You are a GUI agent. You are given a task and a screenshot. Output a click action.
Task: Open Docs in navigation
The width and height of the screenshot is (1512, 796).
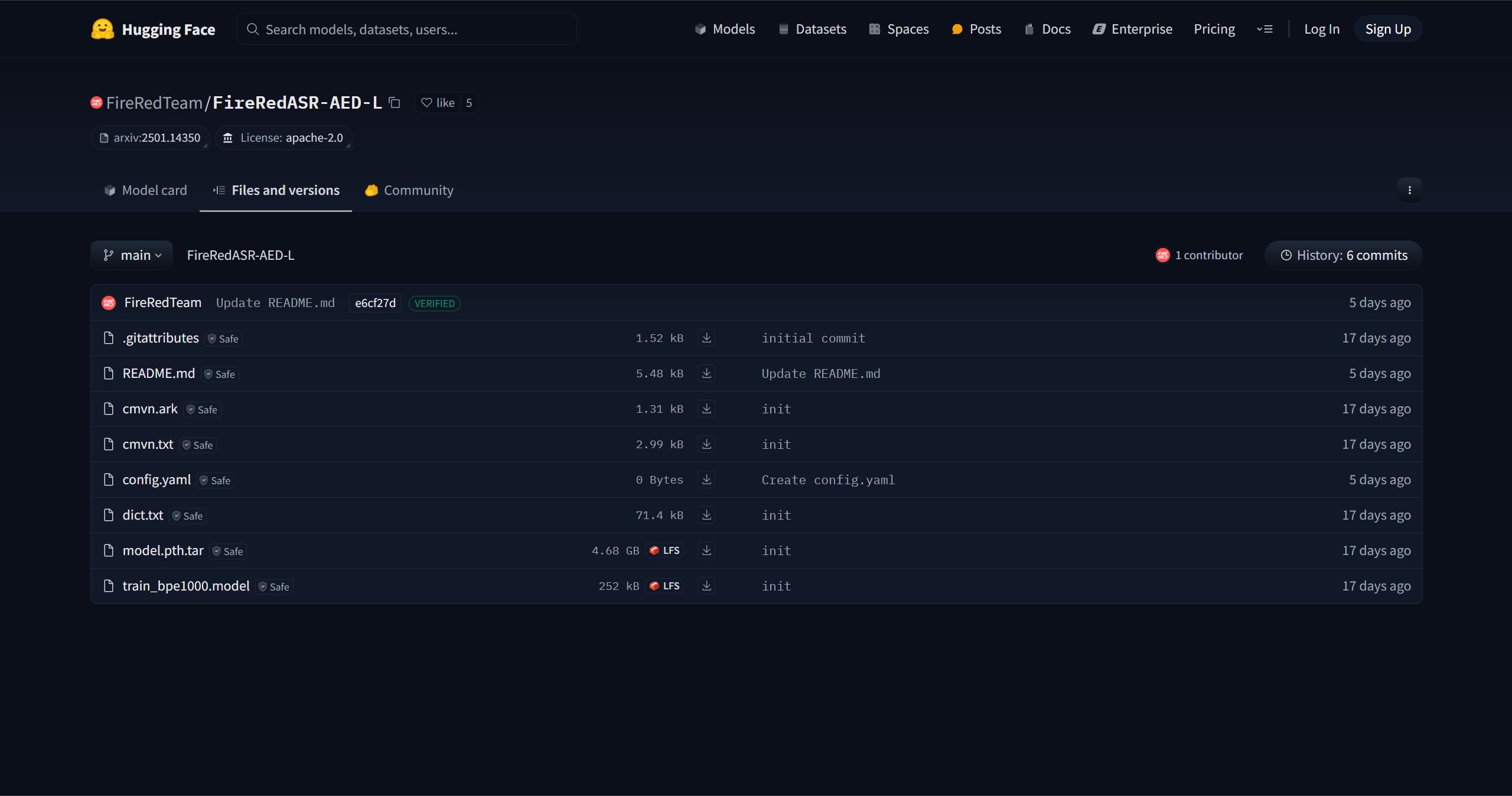(x=1047, y=29)
